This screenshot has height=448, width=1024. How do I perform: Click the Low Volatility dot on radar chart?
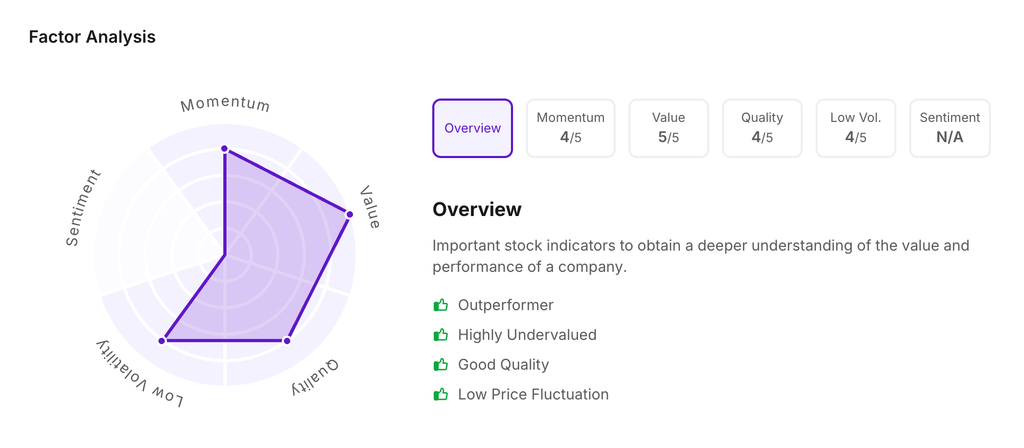(162, 341)
